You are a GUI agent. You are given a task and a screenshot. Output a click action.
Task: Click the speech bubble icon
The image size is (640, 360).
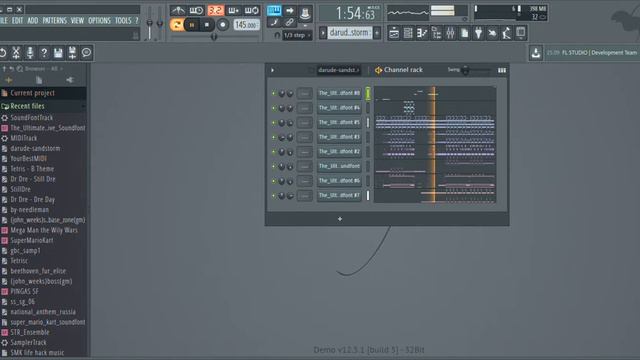[87, 53]
